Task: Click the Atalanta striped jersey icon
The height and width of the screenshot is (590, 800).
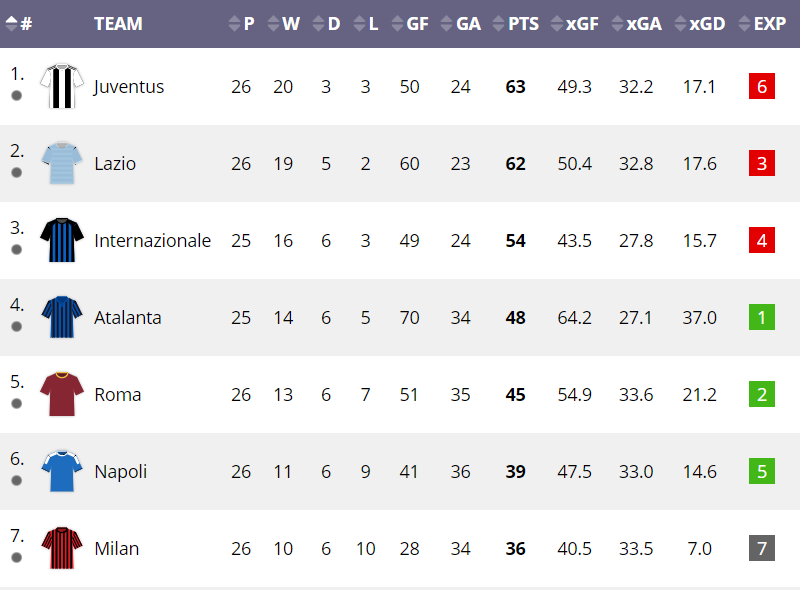Action: 62,317
